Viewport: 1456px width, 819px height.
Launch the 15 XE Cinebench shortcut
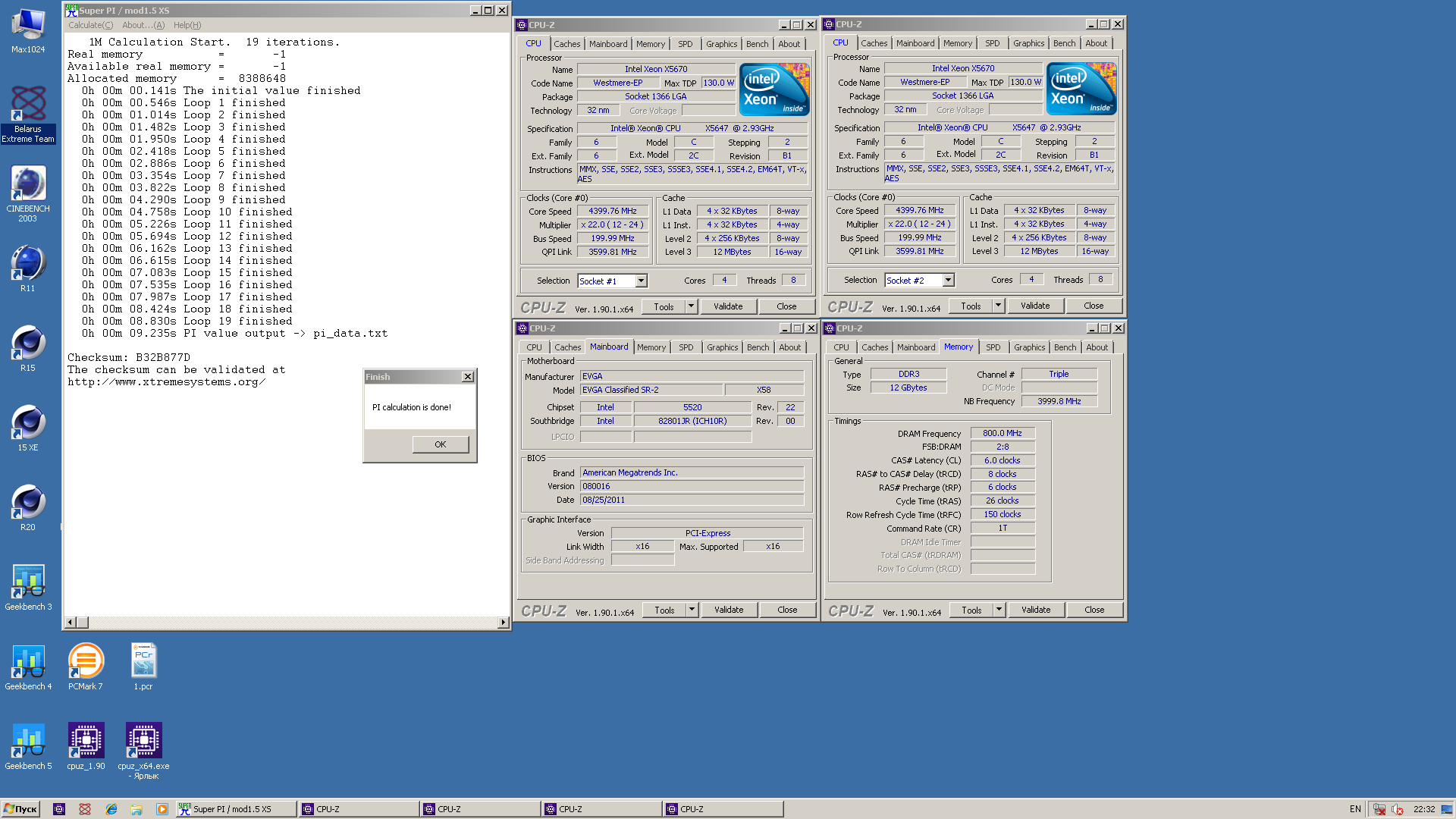(28, 428)
